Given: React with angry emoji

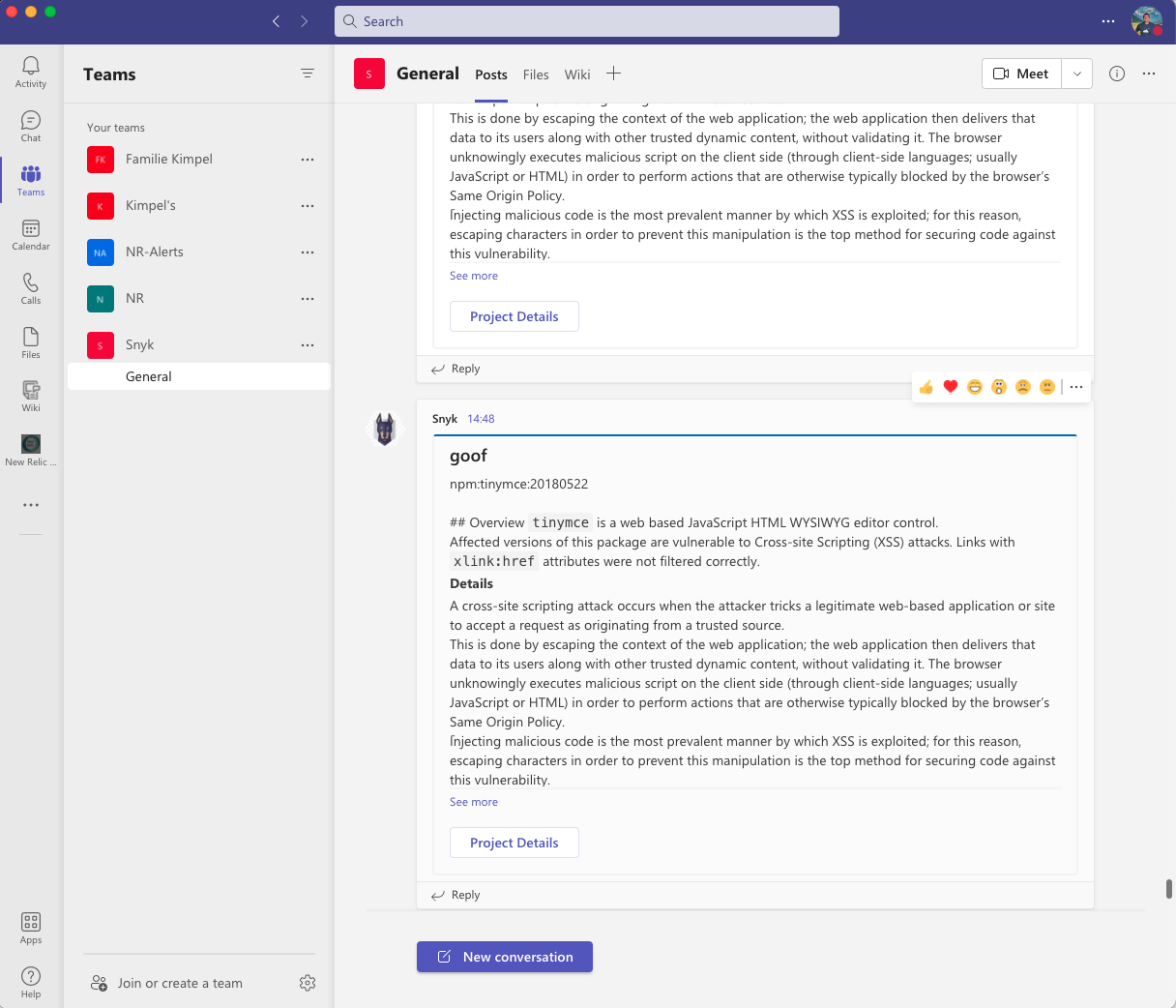Looking at the screenshot, I should (1047, 387).
